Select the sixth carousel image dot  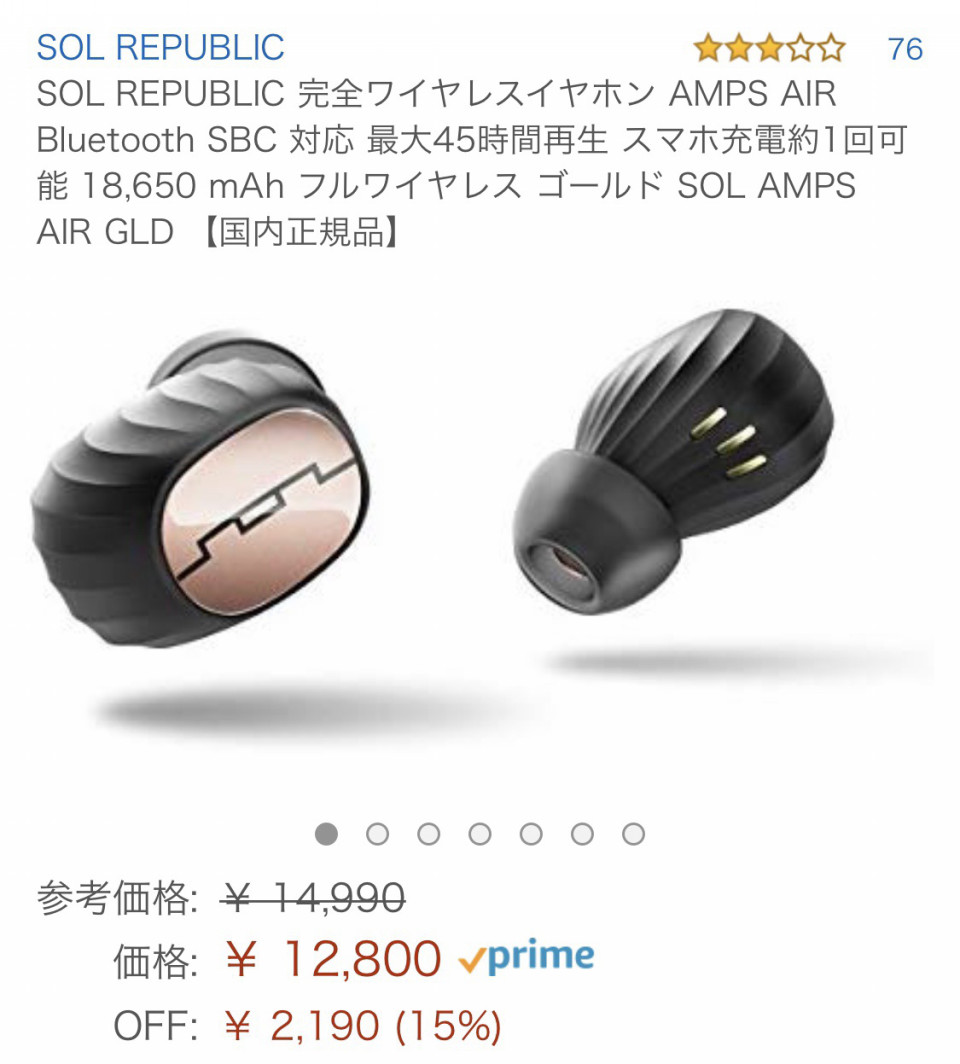point(582,833)
